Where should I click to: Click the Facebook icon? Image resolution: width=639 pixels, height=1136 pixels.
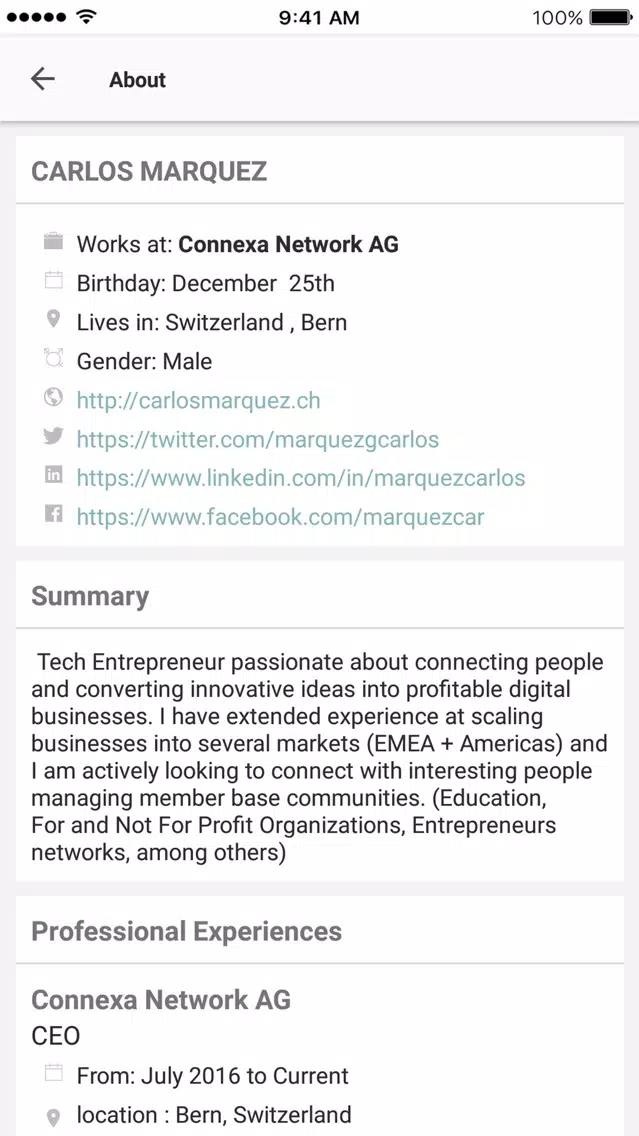click(54, 514)
